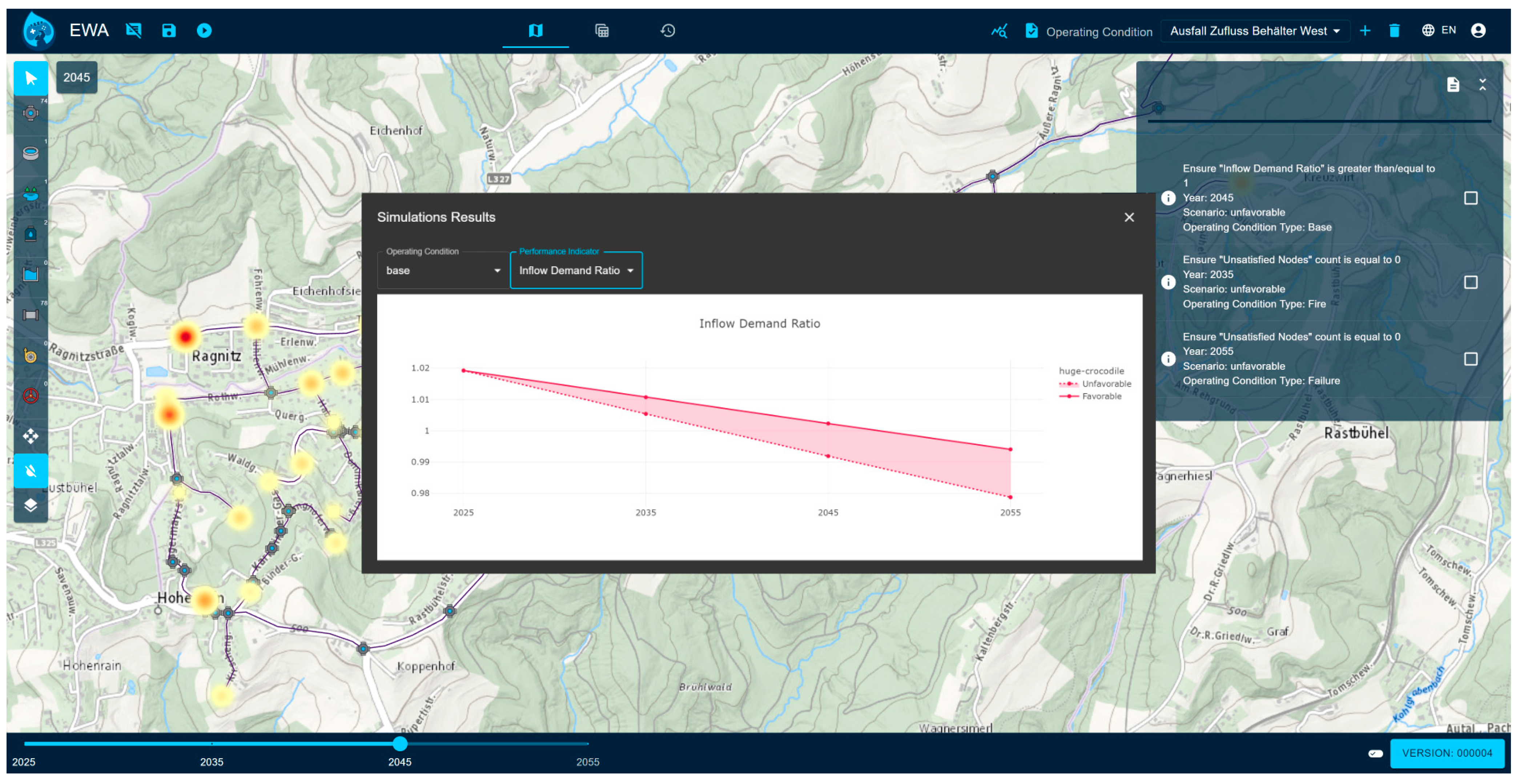Add a new operating condition with plus
This screenshot has width=1520, height=784.
(1365, 31)
